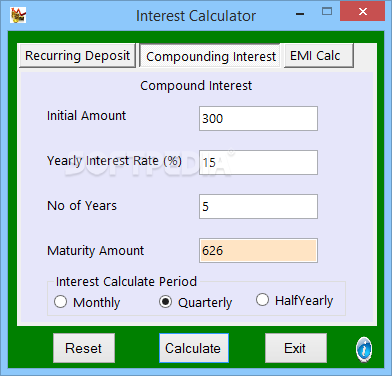Click the No of Years label
Screen dimensions: 392x376
82,206
